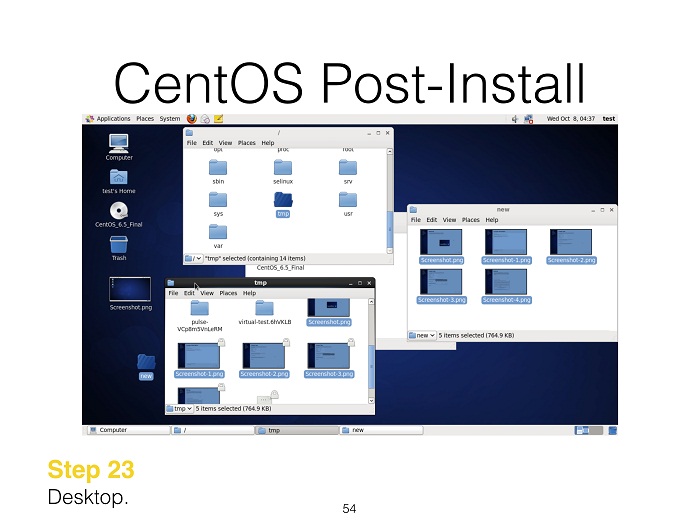
Task: Select the pulse-VCp8m5VnLeRM folder
Action: [200, 316]
